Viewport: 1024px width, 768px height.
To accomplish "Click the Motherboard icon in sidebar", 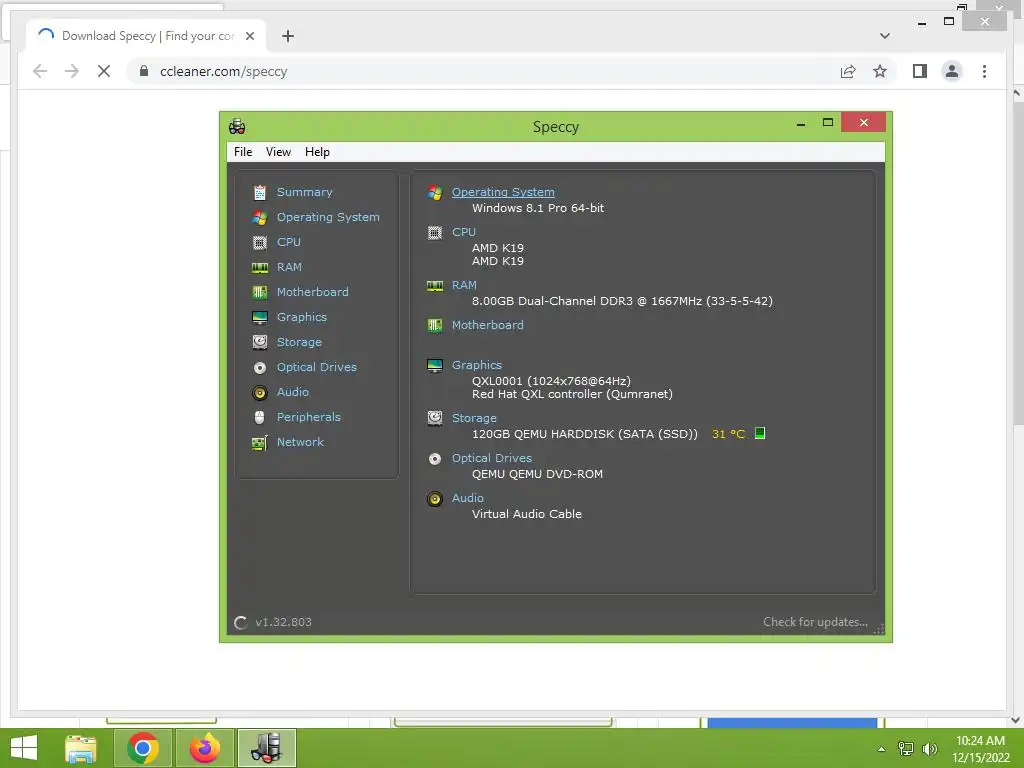I will pos(260,293).
